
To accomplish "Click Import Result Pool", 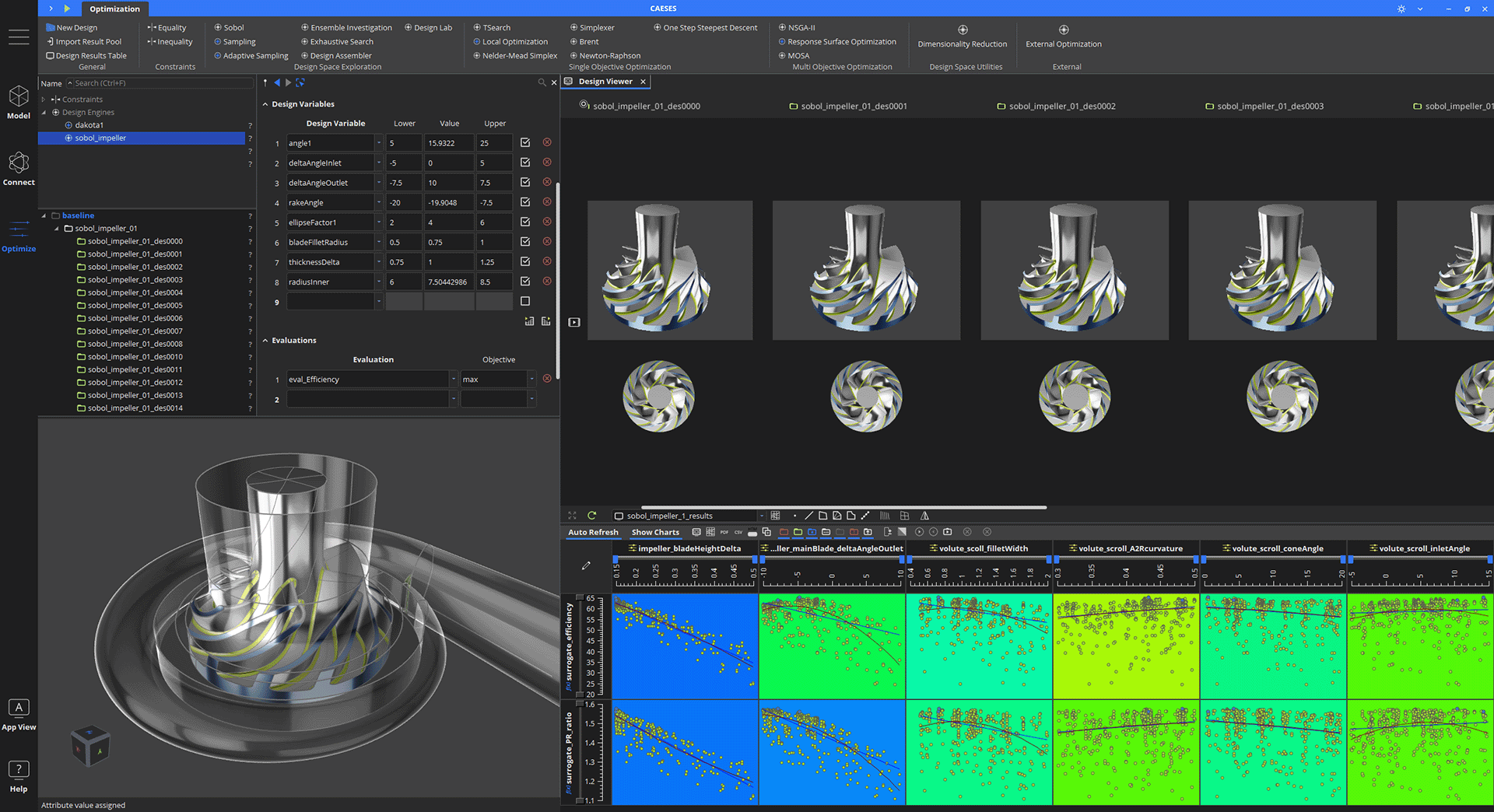I will pyautogui.click(x=84, y=41).
